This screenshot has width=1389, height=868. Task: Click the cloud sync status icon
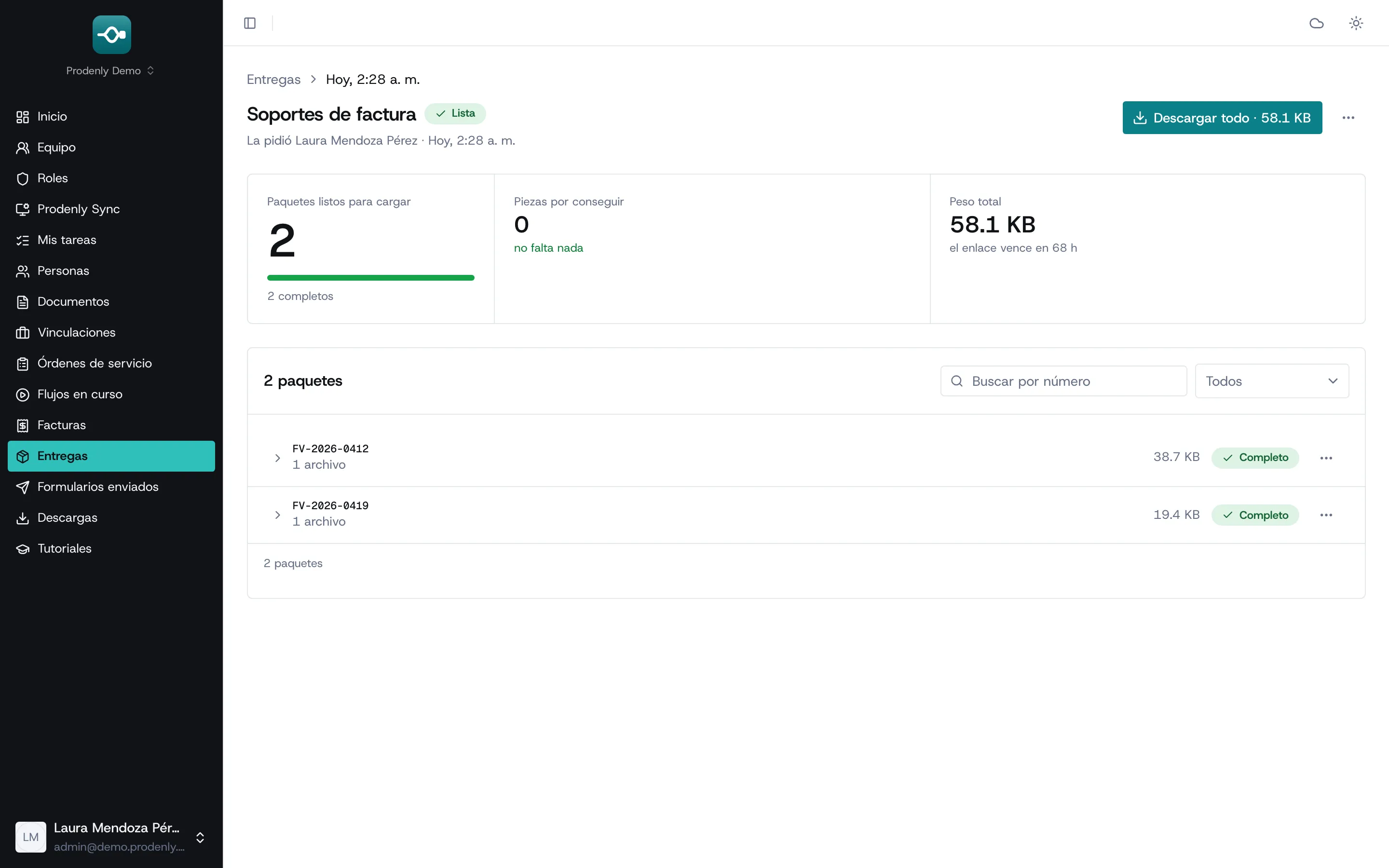pyautogui.click(x=1316, y=23)
